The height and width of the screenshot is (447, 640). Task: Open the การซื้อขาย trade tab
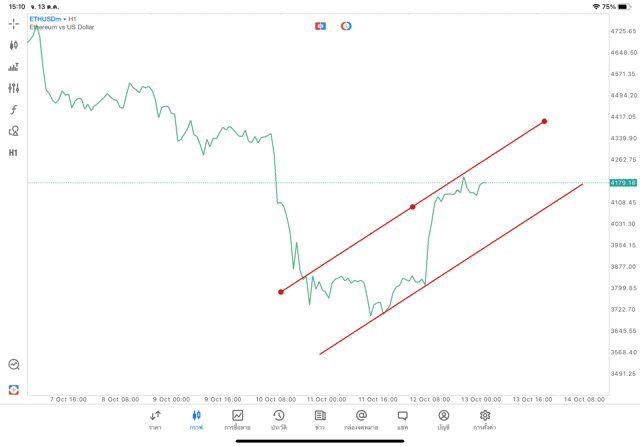[237, 419]
